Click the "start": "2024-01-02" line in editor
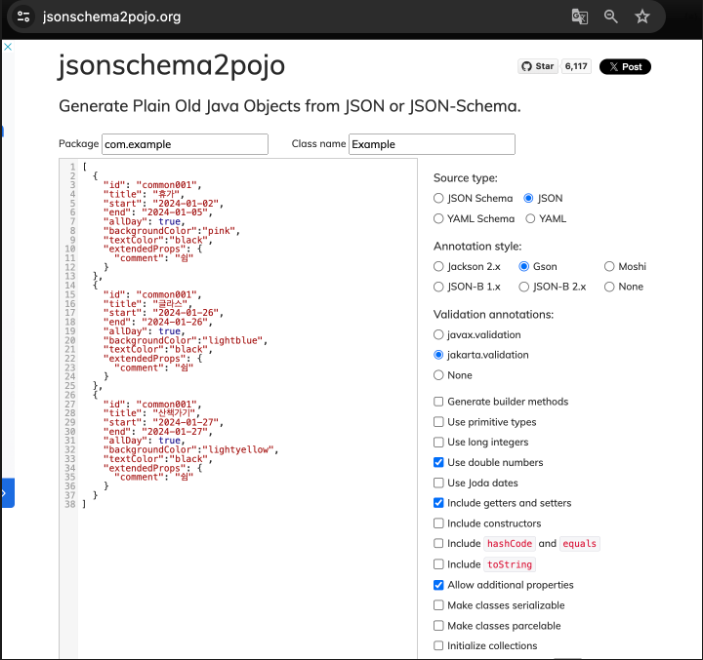This screenshot has height=660, width=703. tap(163, 203)
